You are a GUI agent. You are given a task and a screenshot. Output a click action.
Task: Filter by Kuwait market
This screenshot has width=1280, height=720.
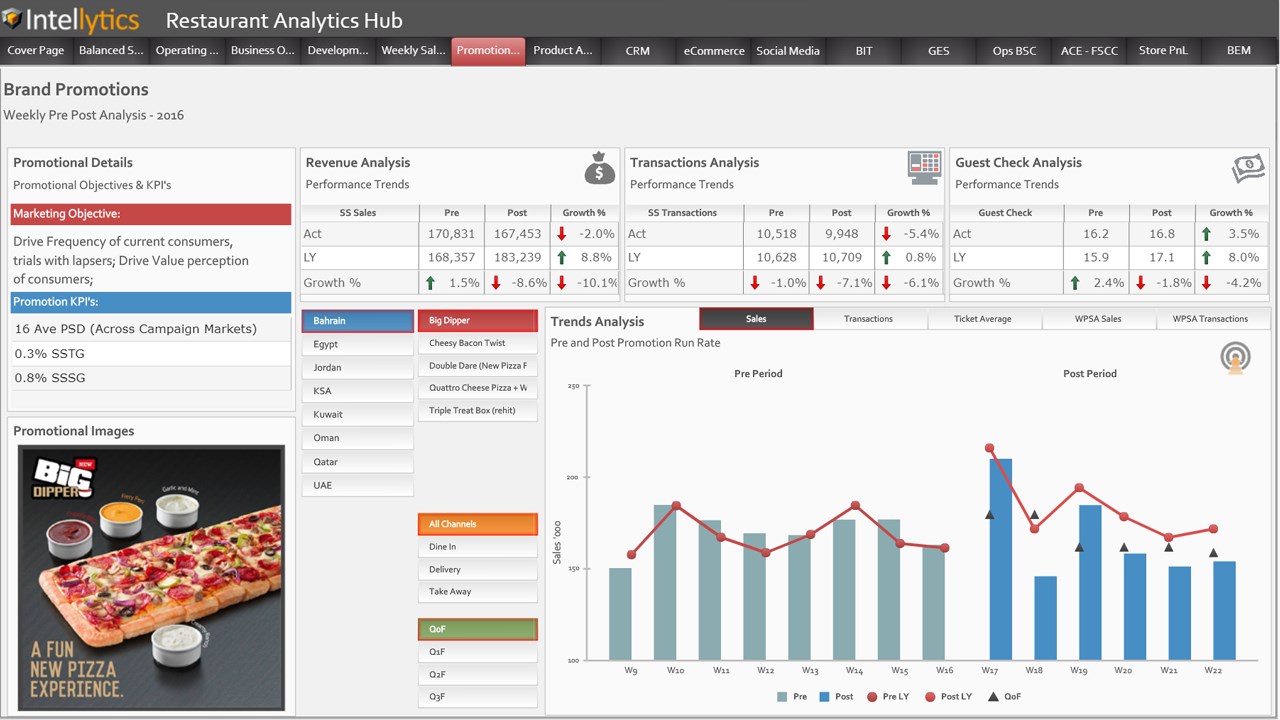coord(357,414)
